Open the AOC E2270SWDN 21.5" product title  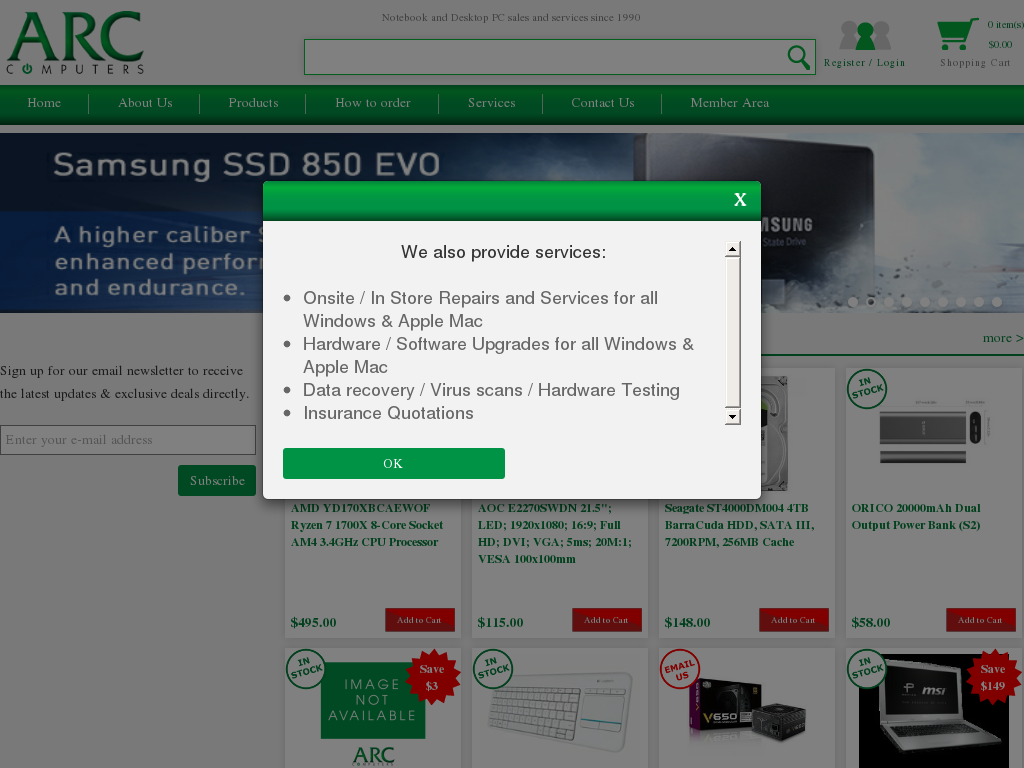555,534
